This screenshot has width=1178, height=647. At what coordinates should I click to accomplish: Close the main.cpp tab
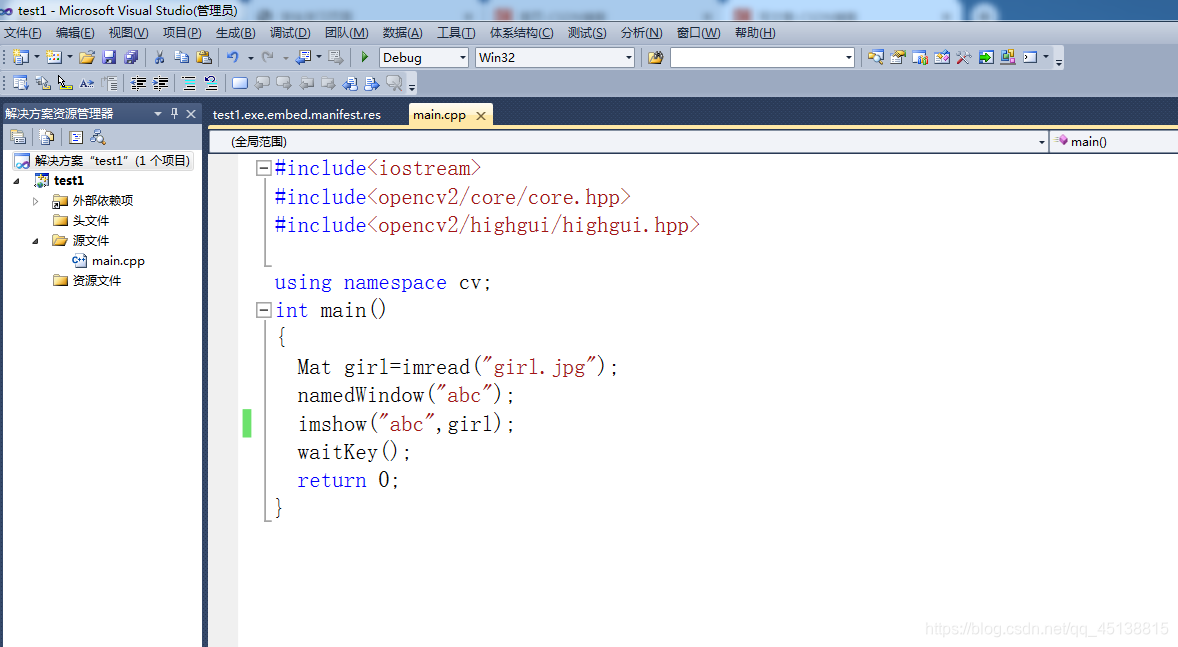pyautogui.click(x=481, y=116)
